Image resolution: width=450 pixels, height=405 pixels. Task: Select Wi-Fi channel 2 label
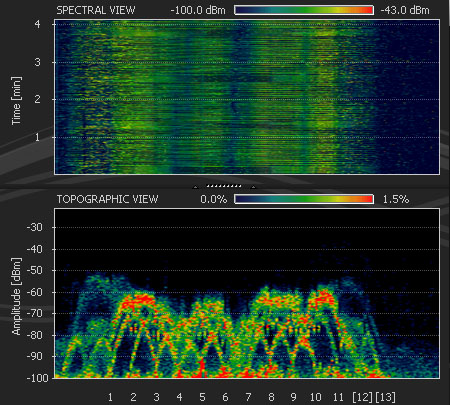pos(133,397)
